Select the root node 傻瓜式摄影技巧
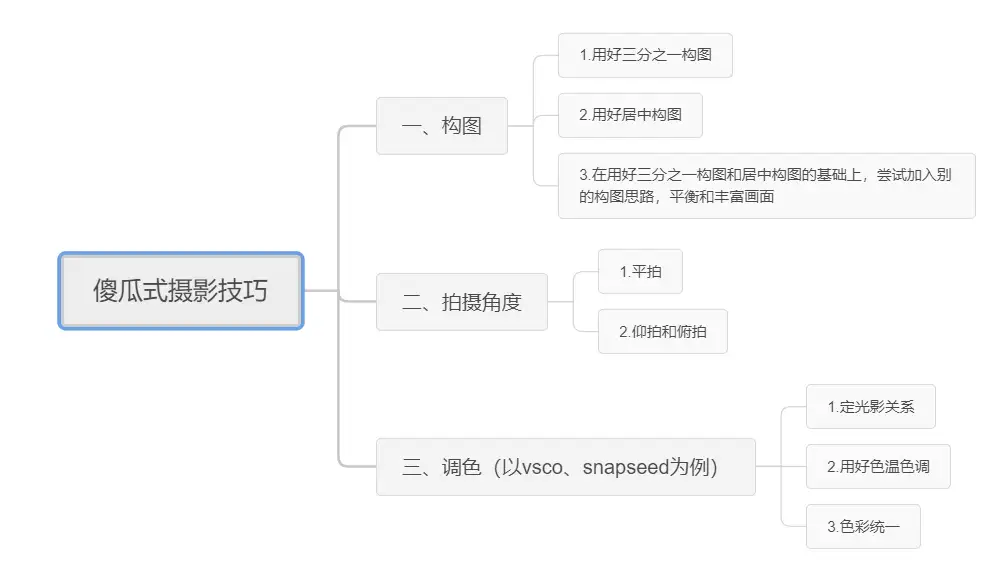The image size is (1002, 576). (x=181, y=291)
